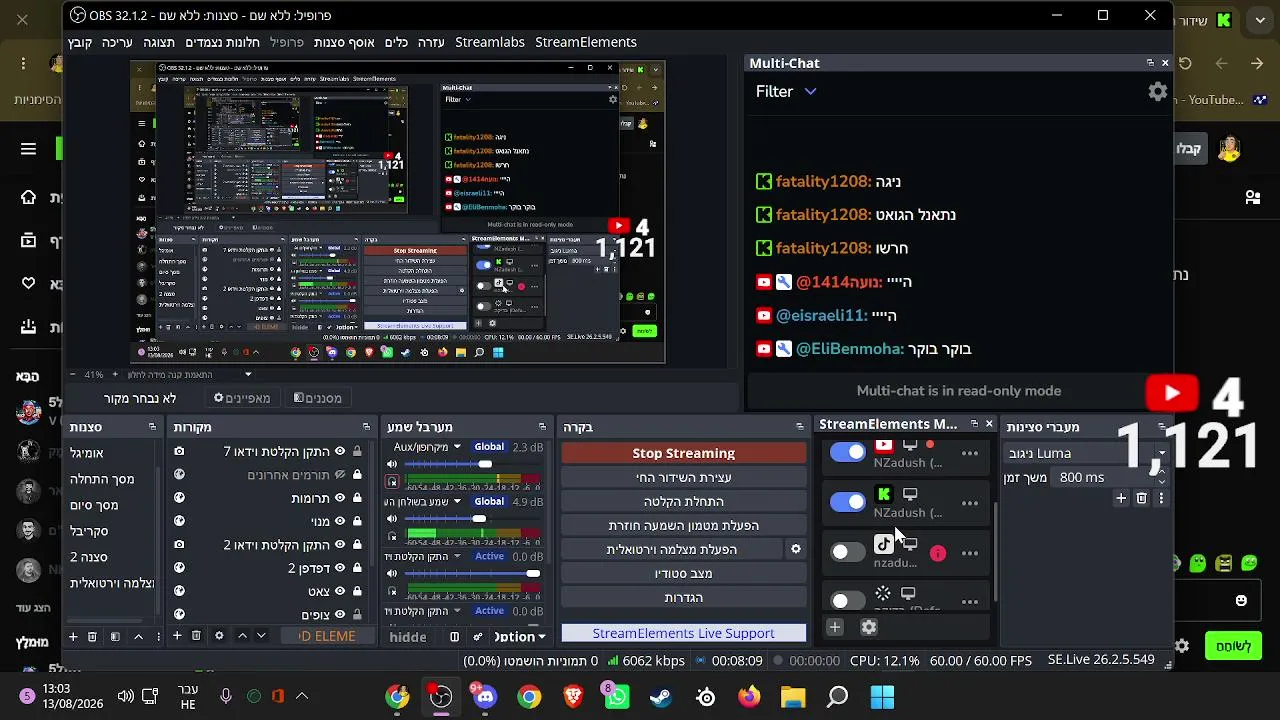
Task: Open options dots for YouTube NZadush output
Action: pyautogui.click(x=970, y=453)
